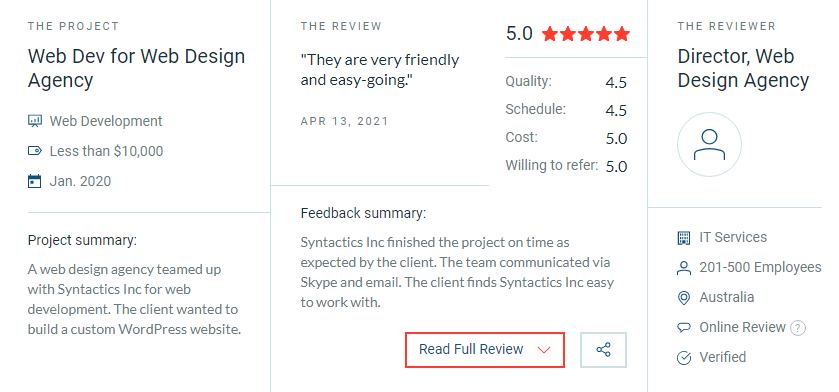Expand the Read Full Review button
This screenshot has height=392, width=839.
[x=485, y=350]
